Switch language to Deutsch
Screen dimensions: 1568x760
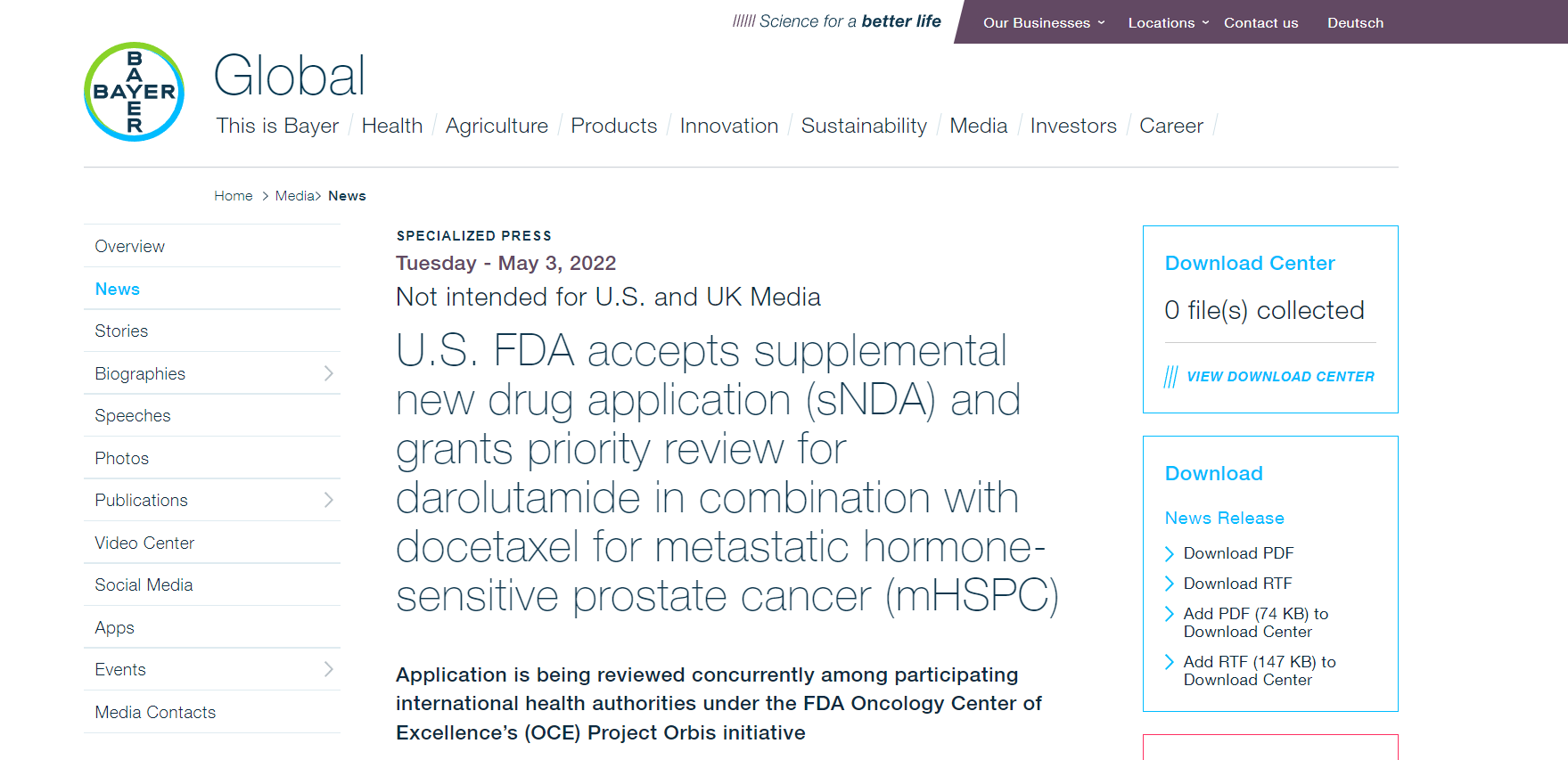tap(1355, 23)
